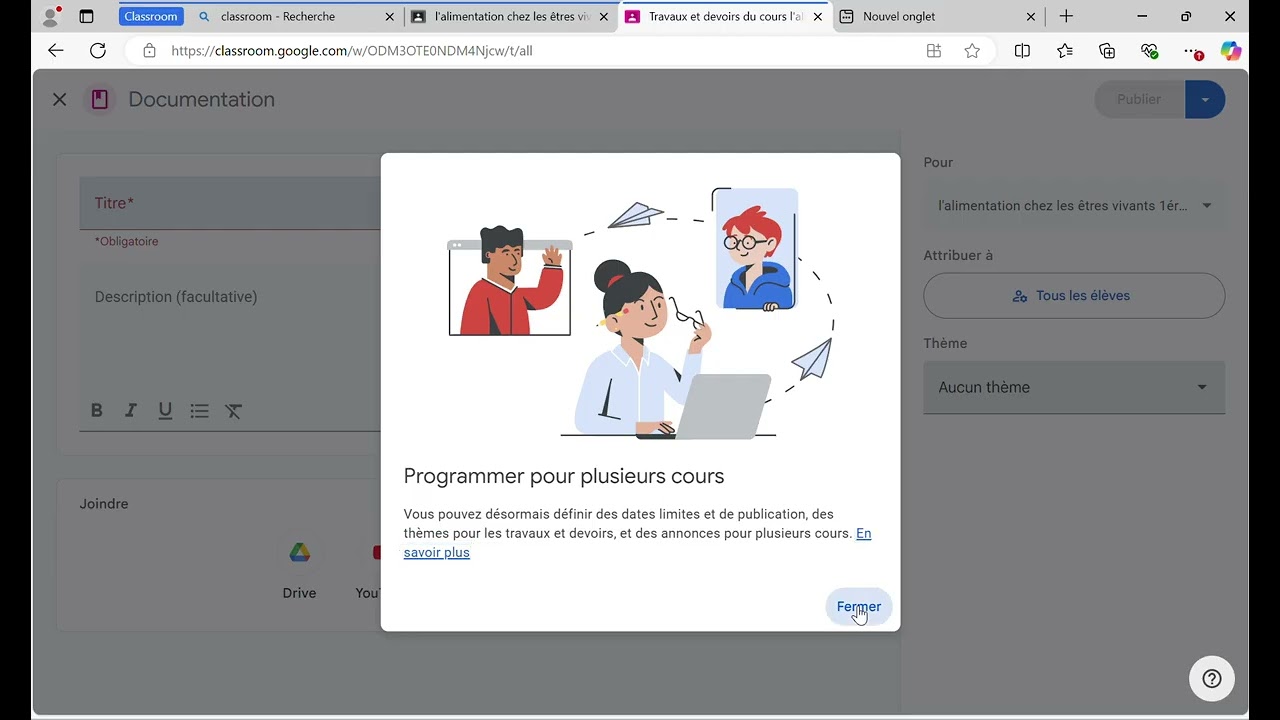Open the browser Collections panel
The width and height of the screenshot is (1280, 720).
pyautogui.click(x=1107, y=51)
